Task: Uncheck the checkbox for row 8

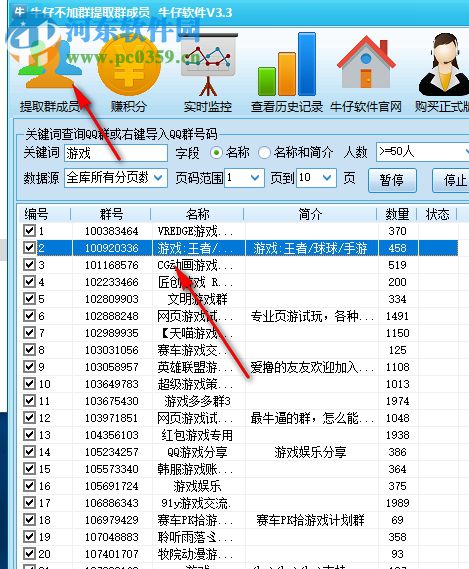Action: click(x=29, y=349)
